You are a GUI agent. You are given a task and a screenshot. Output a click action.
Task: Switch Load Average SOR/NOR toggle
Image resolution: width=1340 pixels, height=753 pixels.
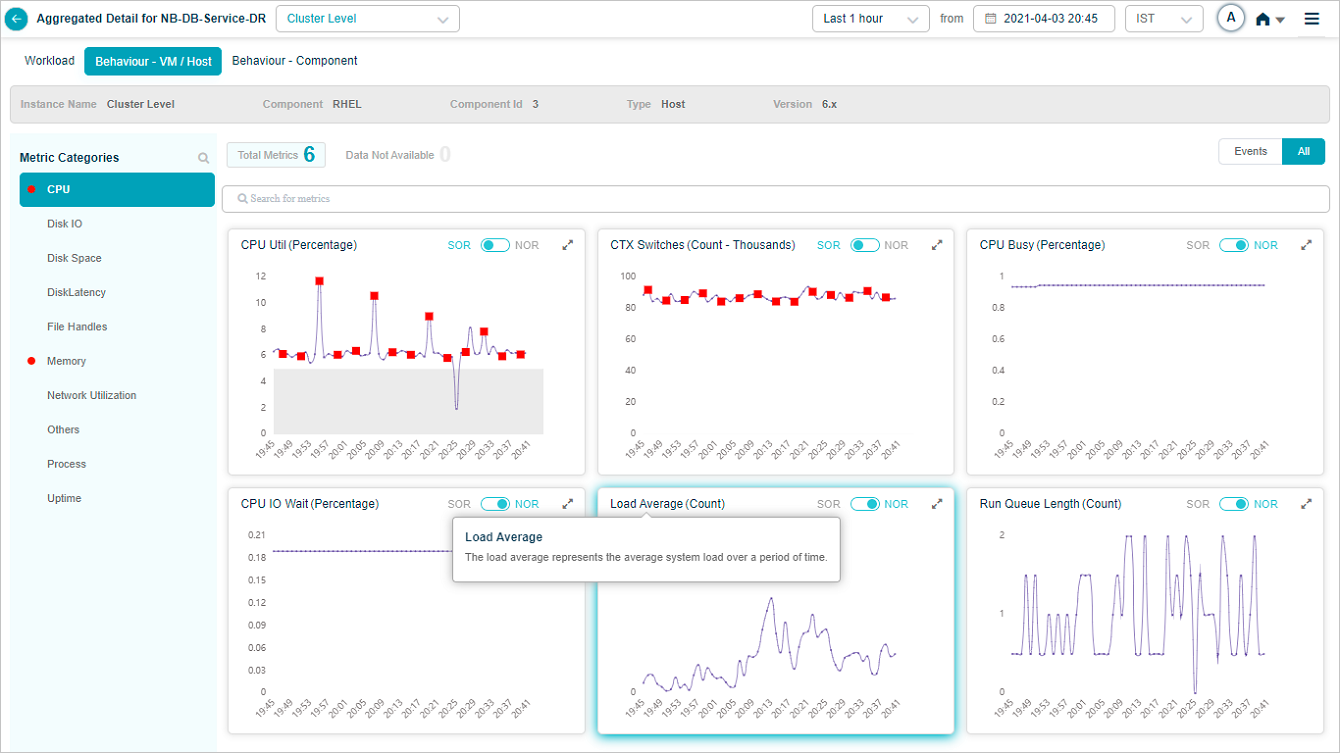click(x=865, y=504)
